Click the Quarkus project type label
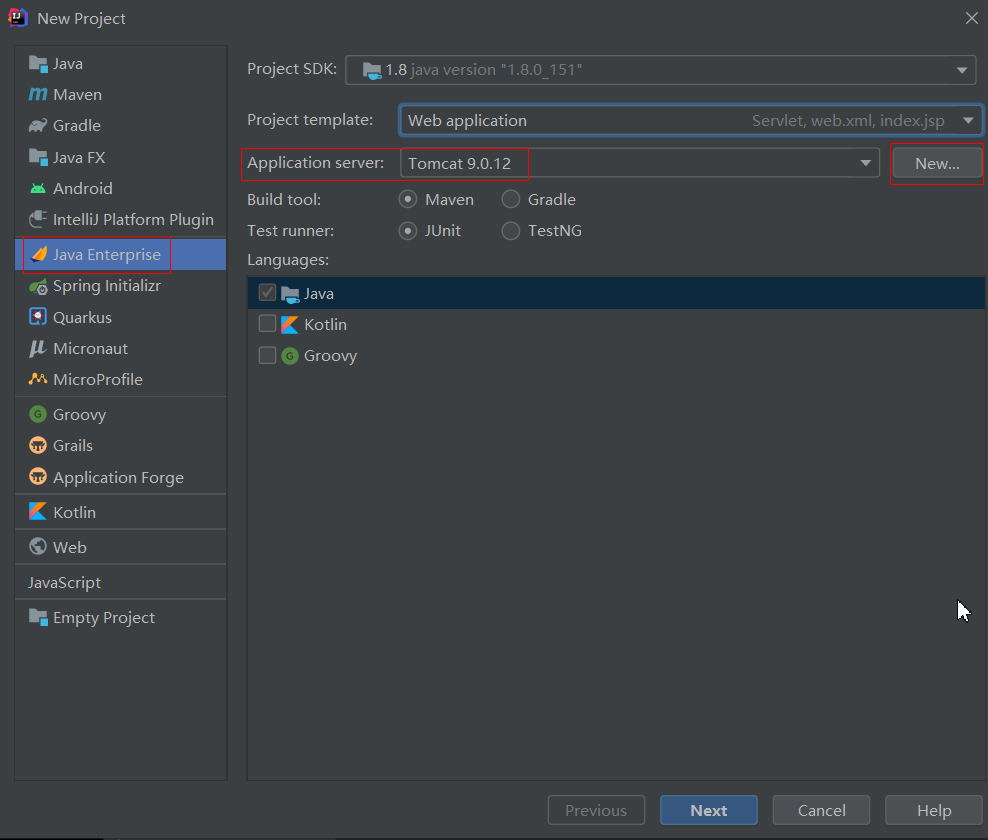 point(83,318)
